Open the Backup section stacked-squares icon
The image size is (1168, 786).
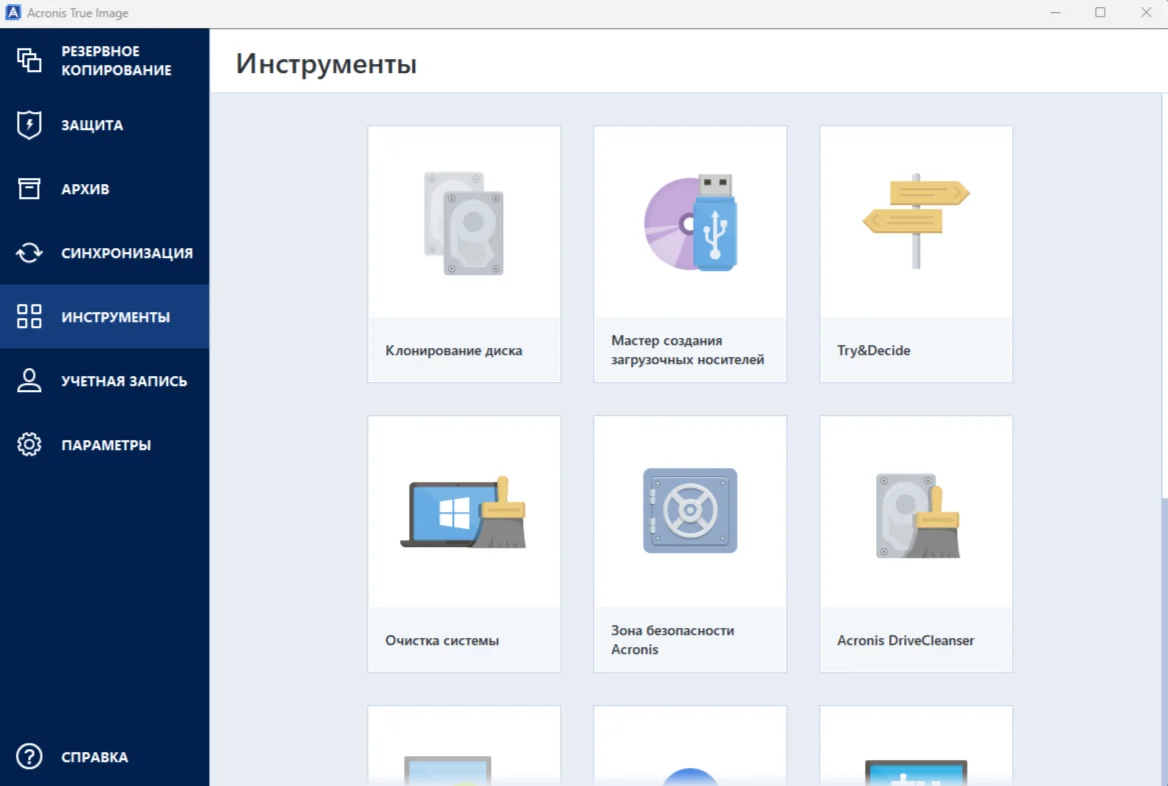coord(29,60)
